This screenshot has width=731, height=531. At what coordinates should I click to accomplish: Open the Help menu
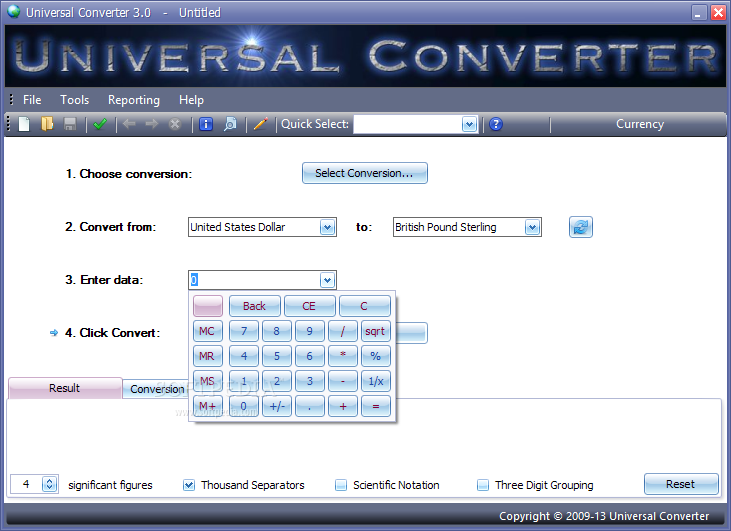click(191, 100)
